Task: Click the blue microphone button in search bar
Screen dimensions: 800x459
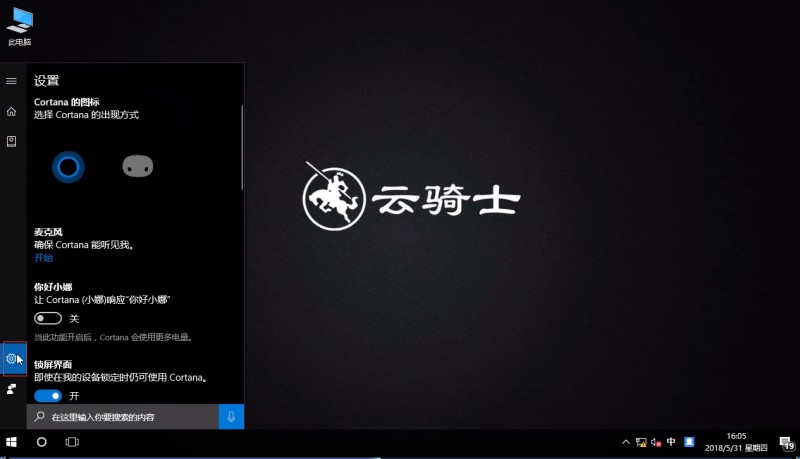Action: (x=231, y=417)
